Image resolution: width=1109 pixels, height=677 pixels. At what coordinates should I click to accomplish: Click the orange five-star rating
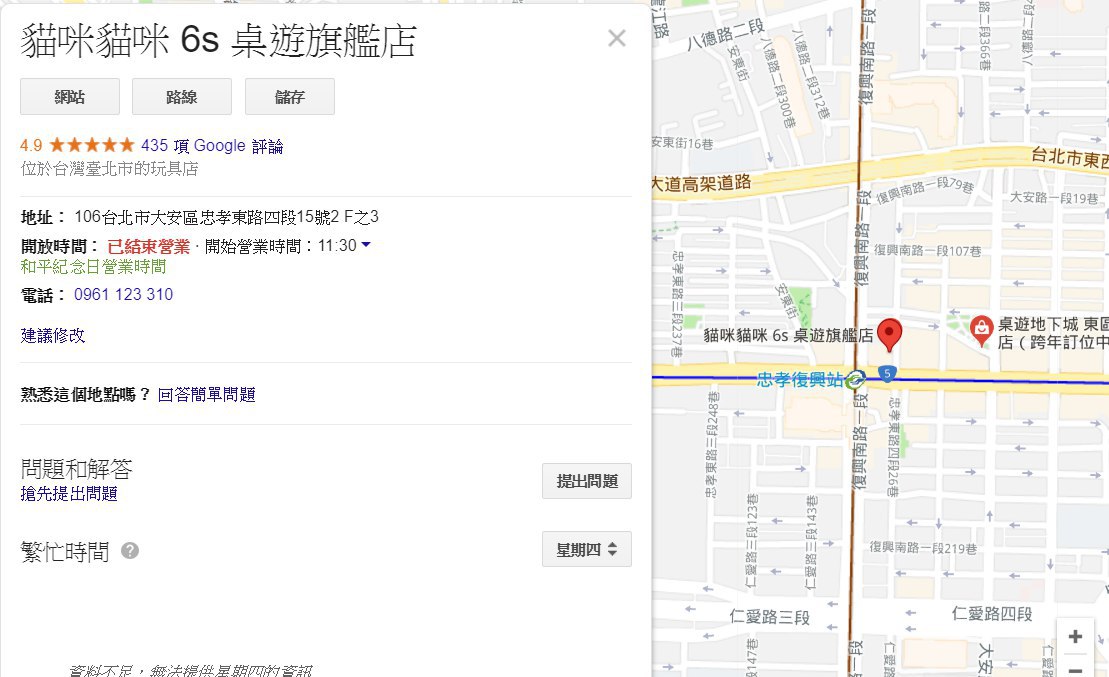click(x=91, y=146)
